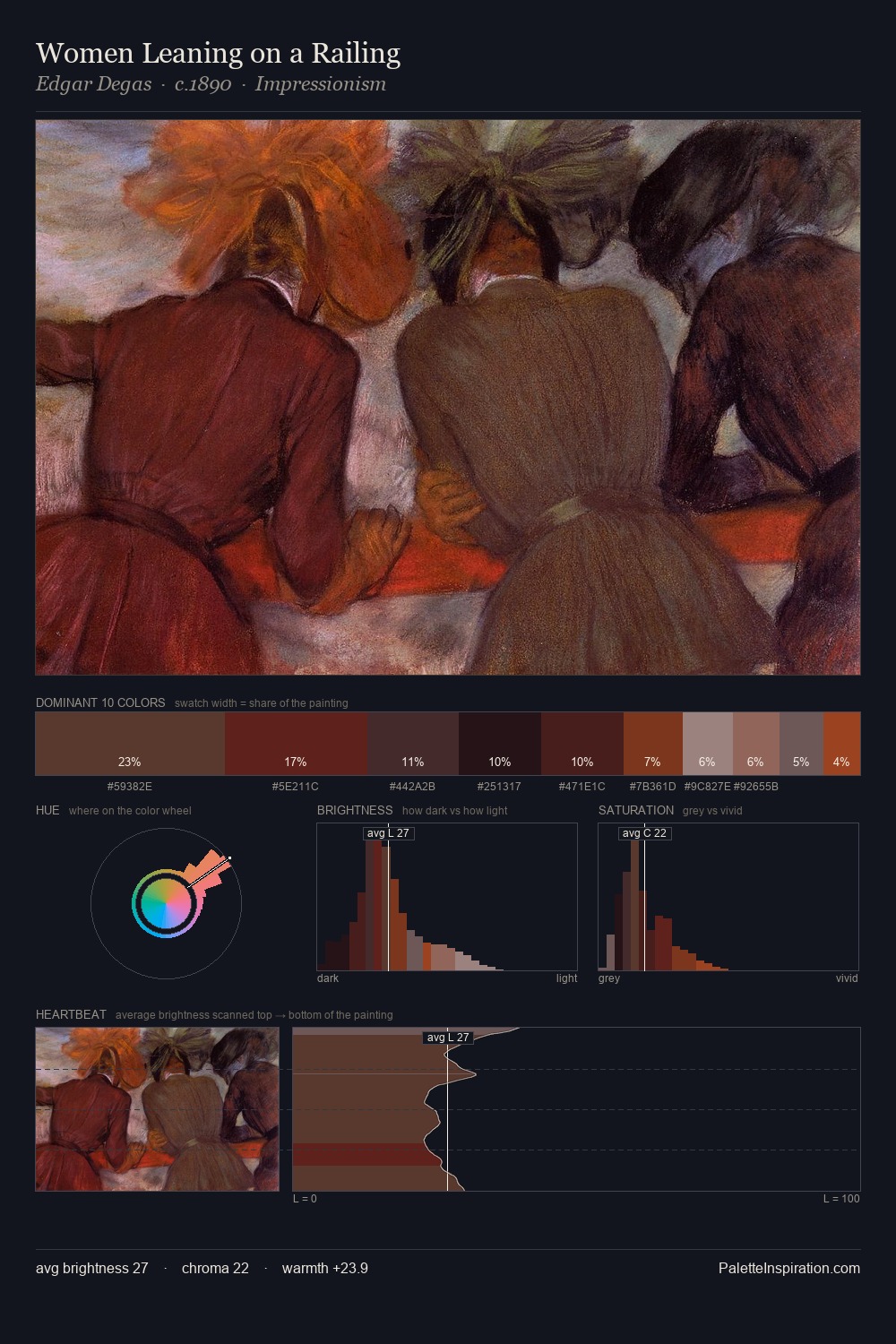Click the HUE section heading
The image size is (896, 1344).
pos(47,810)
